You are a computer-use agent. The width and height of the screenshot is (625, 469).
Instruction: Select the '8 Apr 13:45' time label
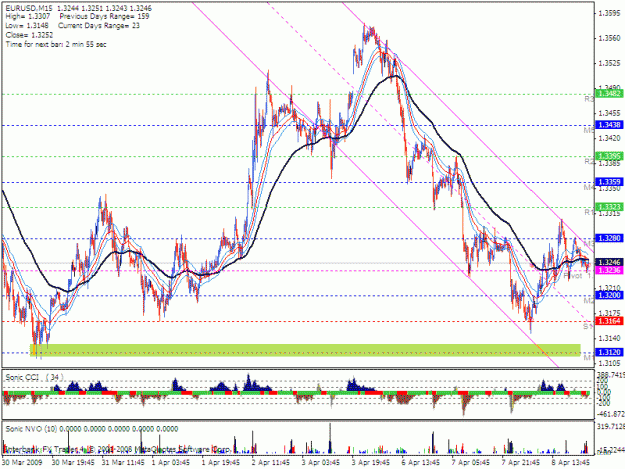click(x=570, y=462)
